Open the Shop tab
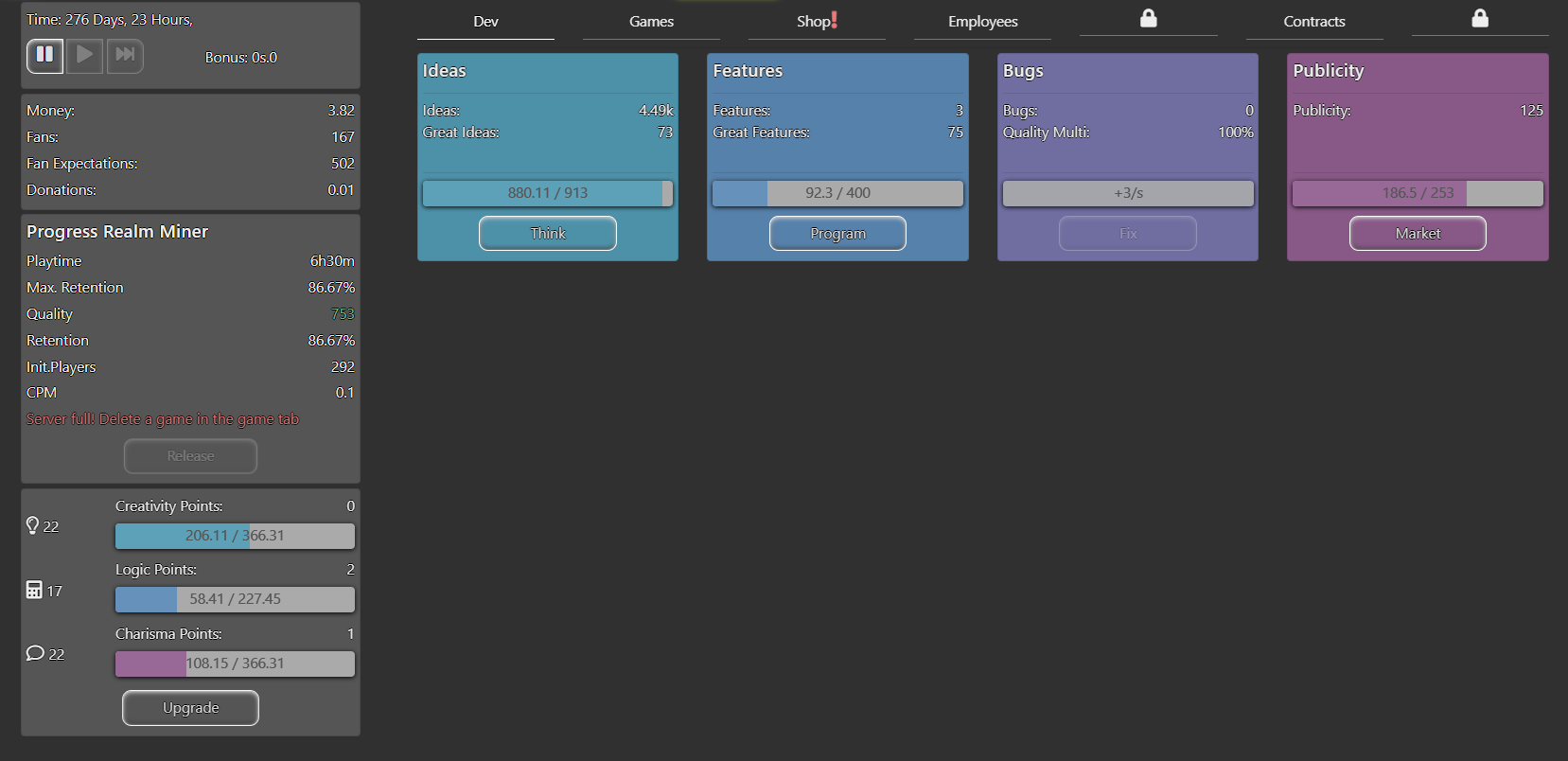1568x761 pixels. pos(817,22)
